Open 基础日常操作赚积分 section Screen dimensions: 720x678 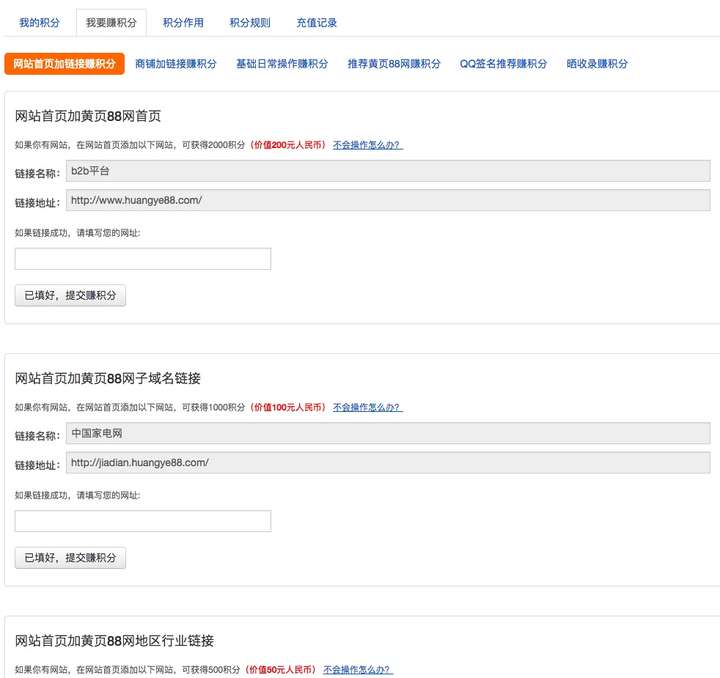click(x=282, y=64)
